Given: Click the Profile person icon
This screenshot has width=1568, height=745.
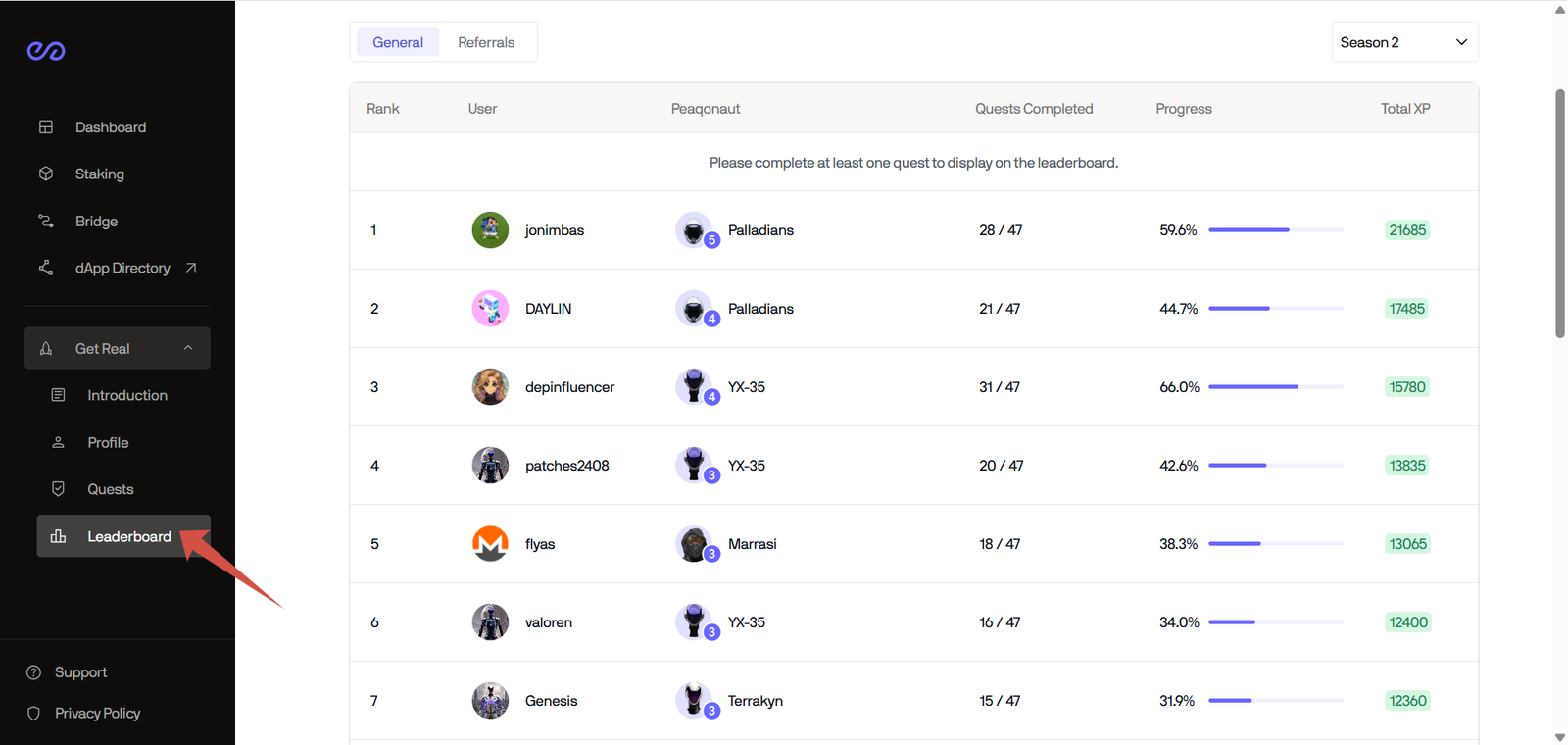Looking at the screenshot, I should click(x=59, y=442).
